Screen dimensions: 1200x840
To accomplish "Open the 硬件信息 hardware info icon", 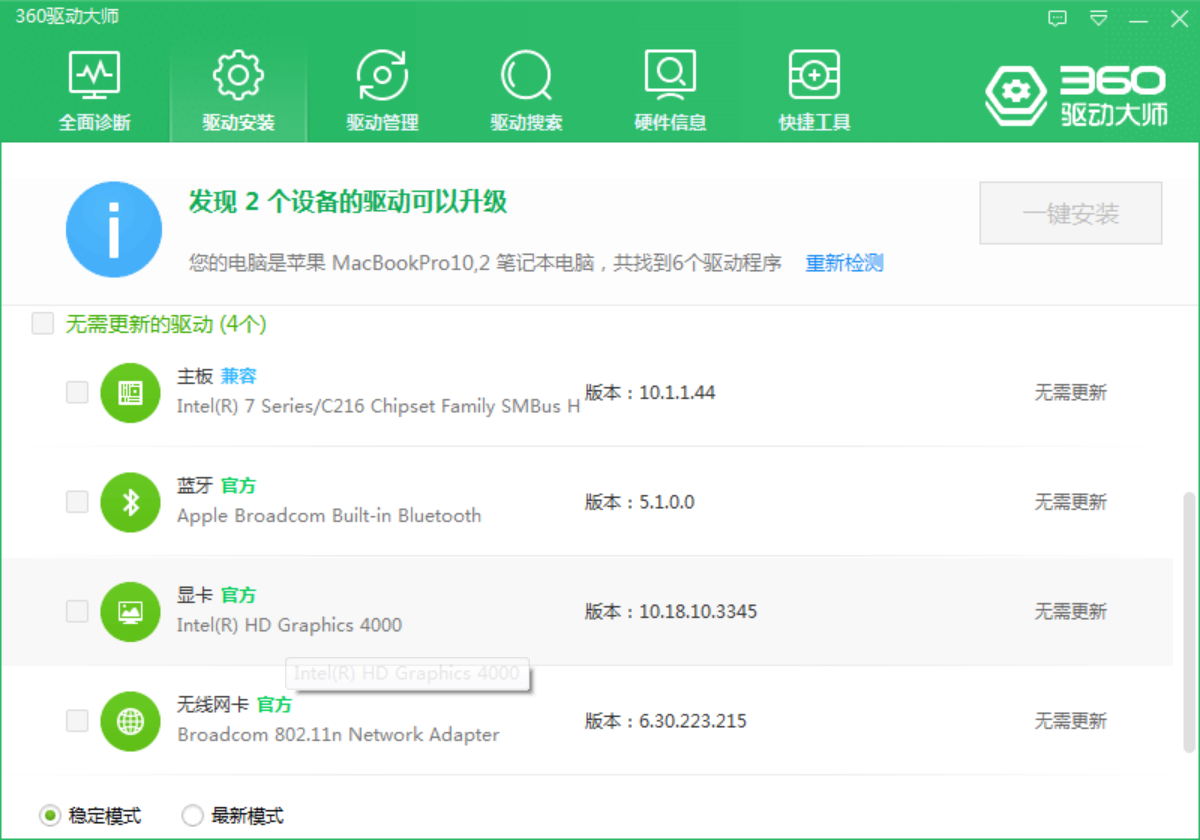I will (670, 77).
